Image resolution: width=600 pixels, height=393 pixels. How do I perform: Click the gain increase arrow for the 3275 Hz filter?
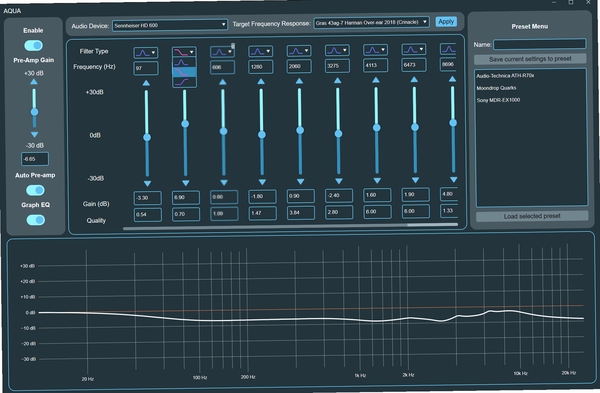tap(338, 80)
